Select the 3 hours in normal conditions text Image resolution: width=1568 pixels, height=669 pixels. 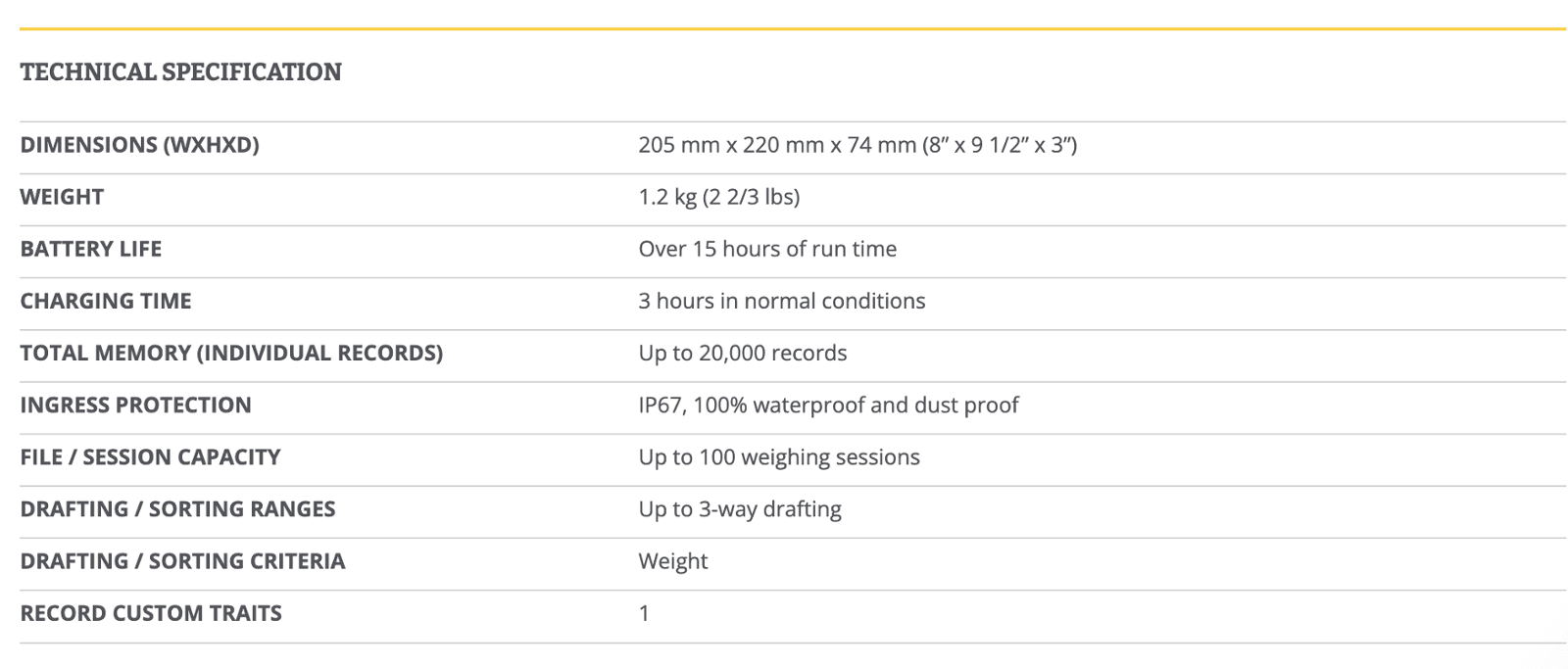coord(781,301)
